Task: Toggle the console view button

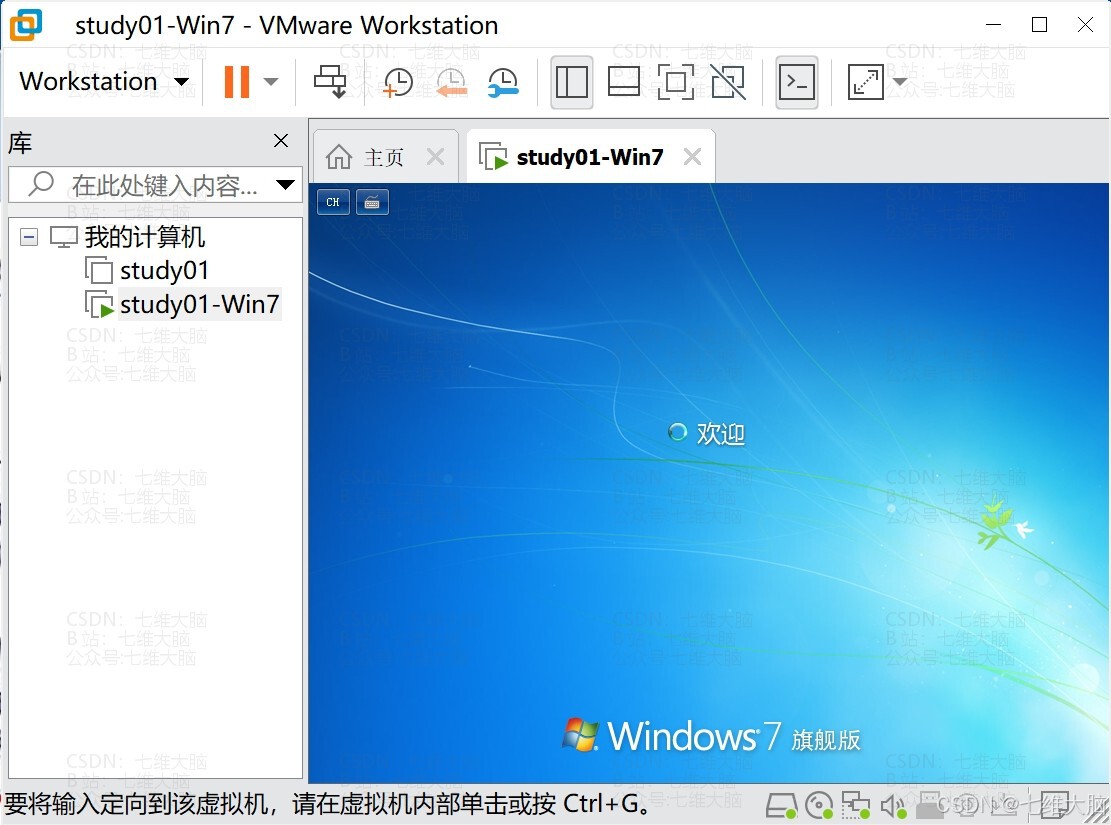Action: 796,82
